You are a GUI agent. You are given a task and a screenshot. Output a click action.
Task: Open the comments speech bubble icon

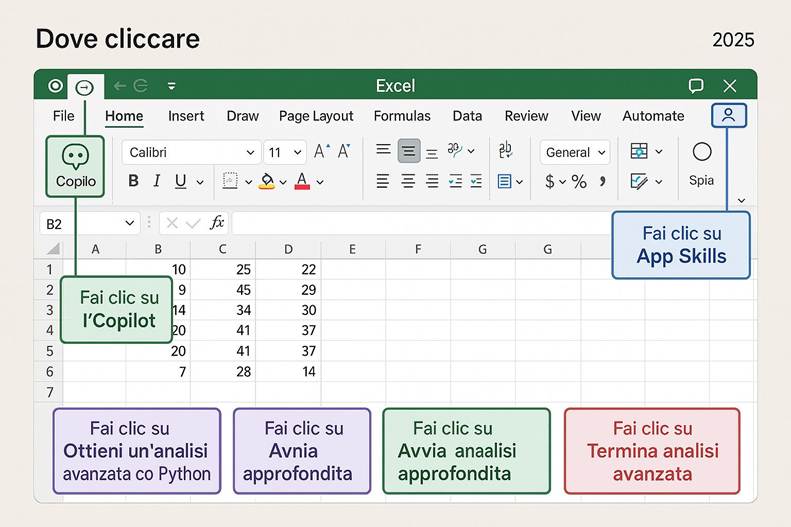pyautogui.click(x=696, y=86)
